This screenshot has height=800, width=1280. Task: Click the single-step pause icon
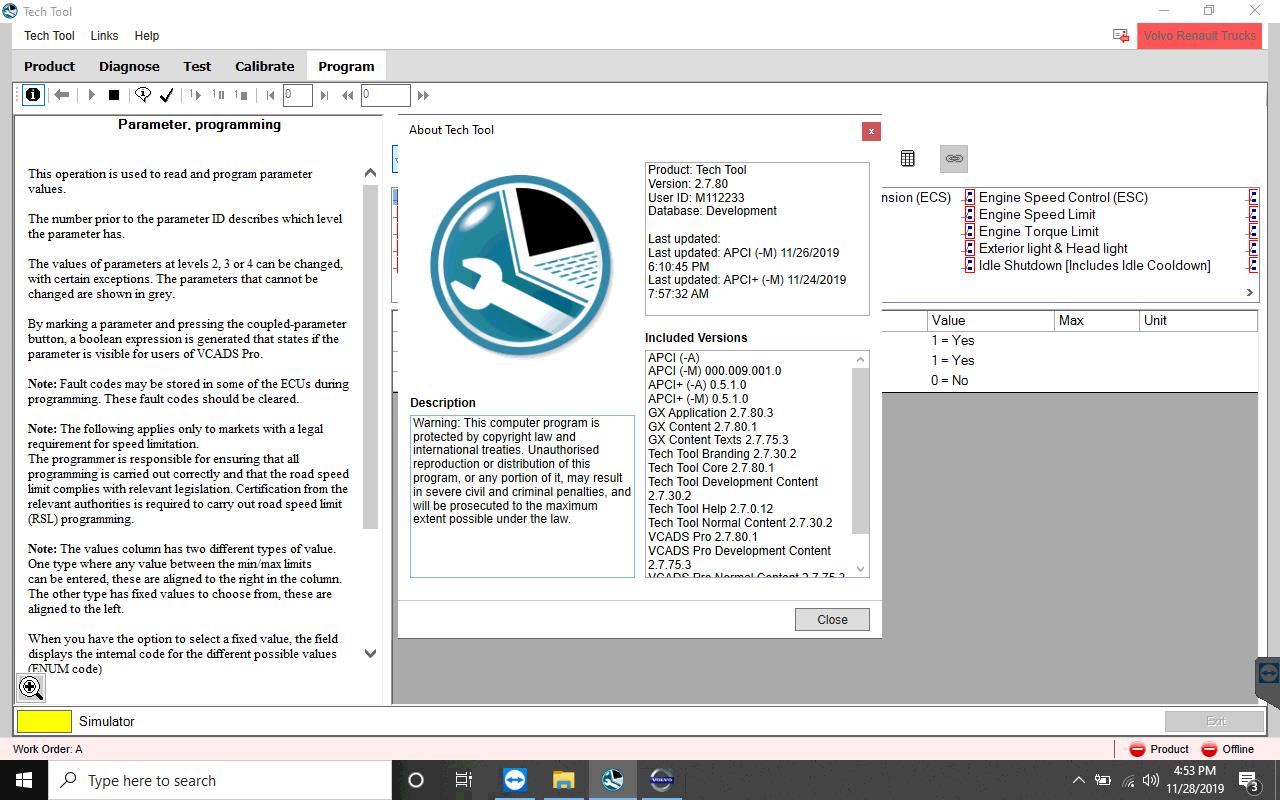click(218, 95)
